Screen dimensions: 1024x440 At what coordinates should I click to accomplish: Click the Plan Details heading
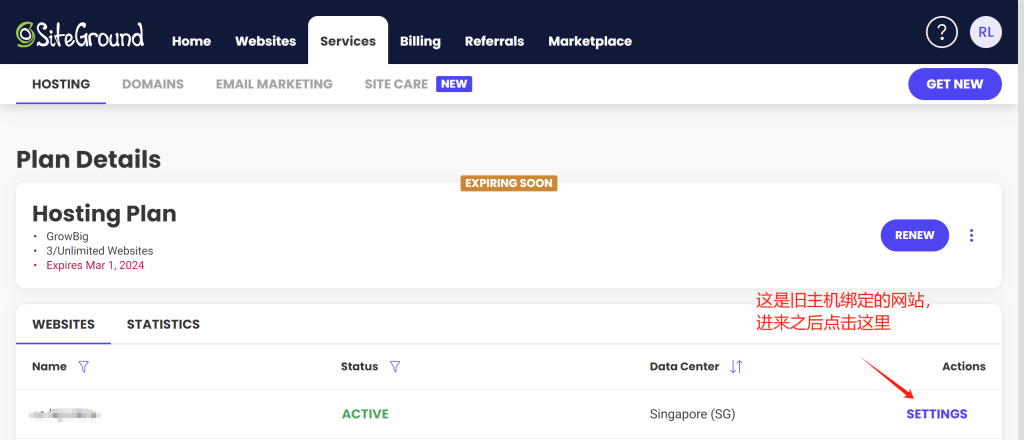[89, 159]
